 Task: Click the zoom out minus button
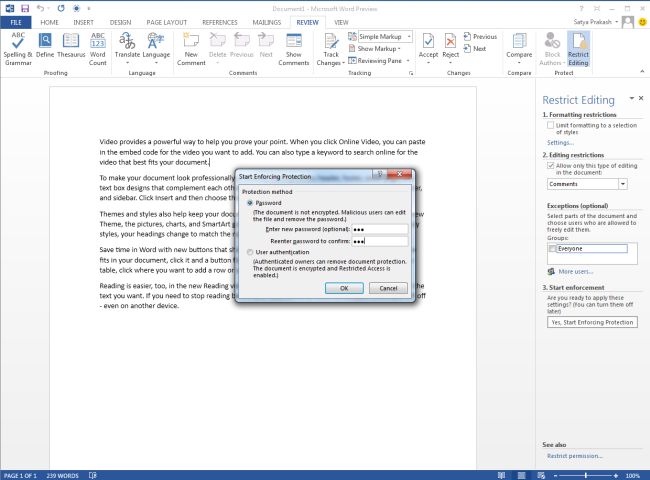coord(555,475)
